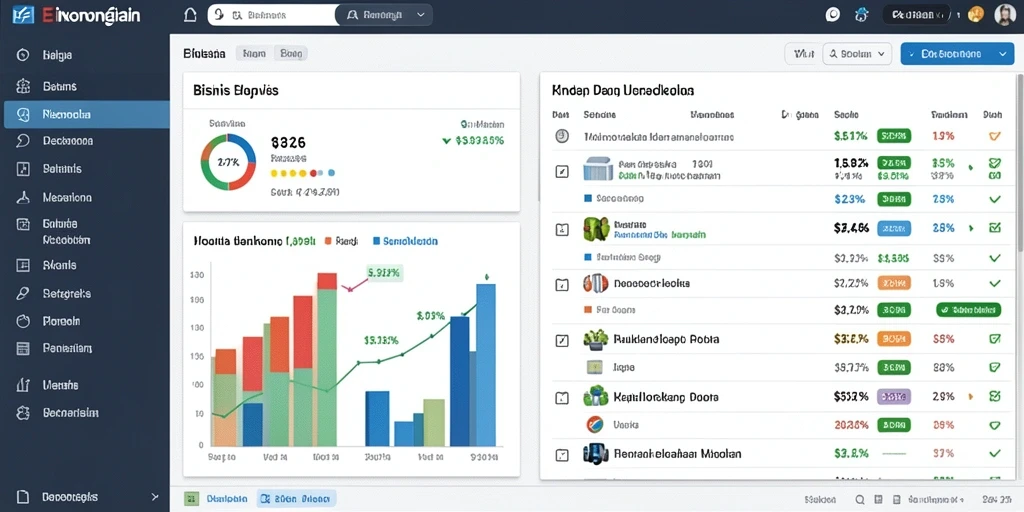Click the donut chart in Bisnis card

click(x=228, y=162)
